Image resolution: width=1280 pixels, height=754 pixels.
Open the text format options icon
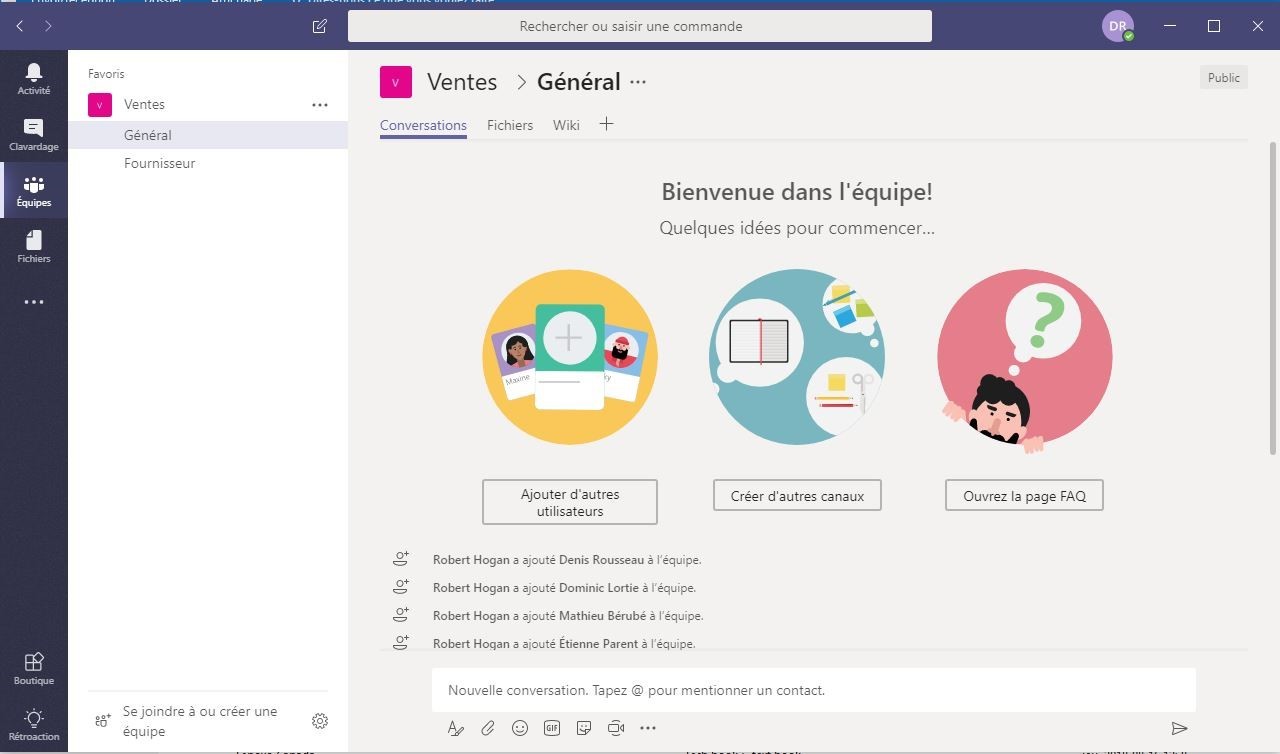pyautogui.click(x=456, y=728)
